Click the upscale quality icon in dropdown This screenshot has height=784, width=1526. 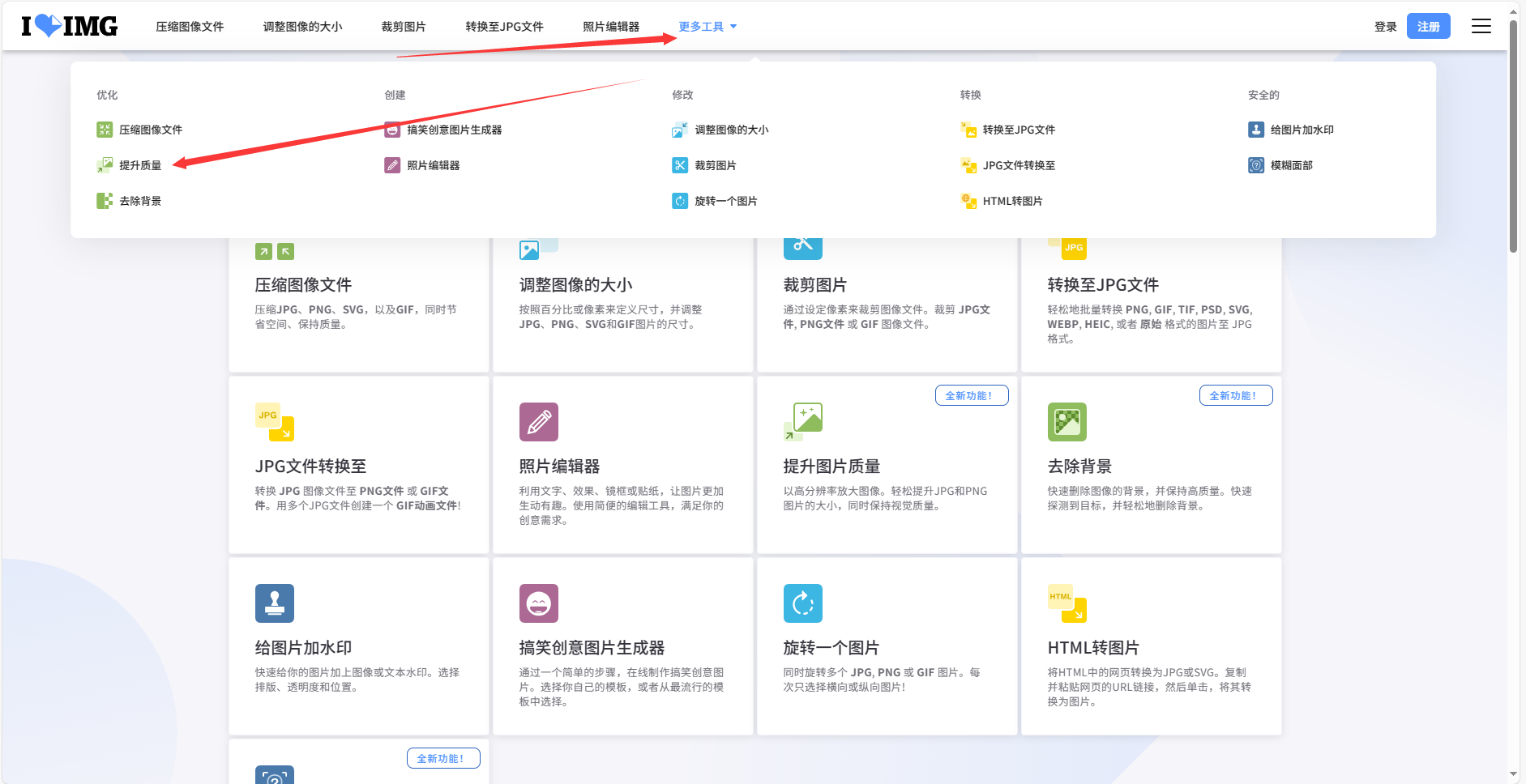(x=105, y=165)
